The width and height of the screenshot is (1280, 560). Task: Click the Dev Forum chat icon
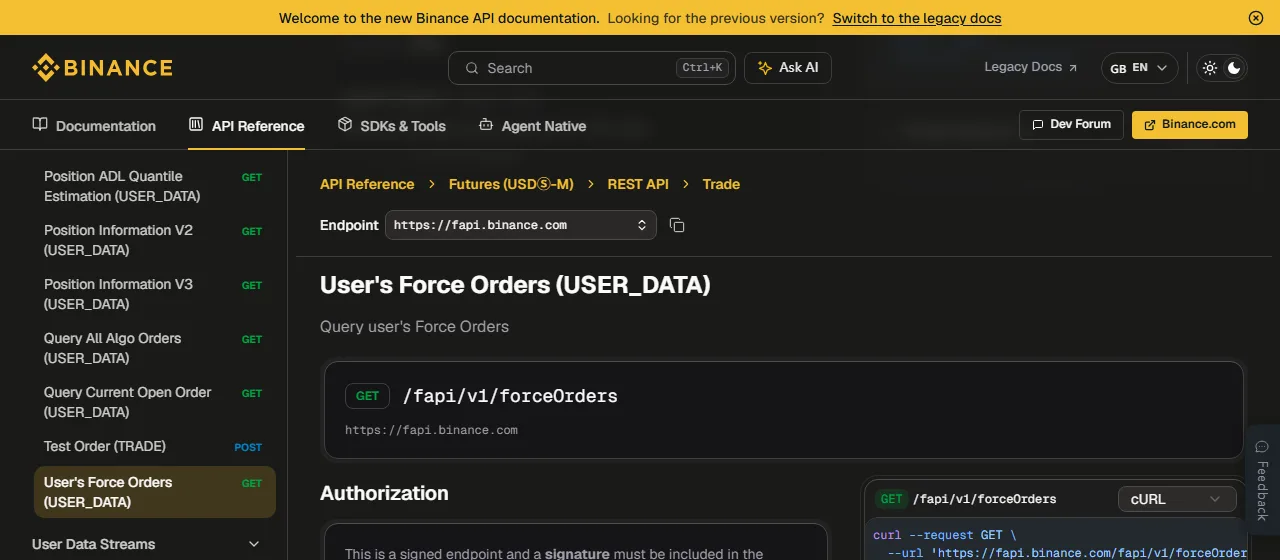pos(1037,125)
